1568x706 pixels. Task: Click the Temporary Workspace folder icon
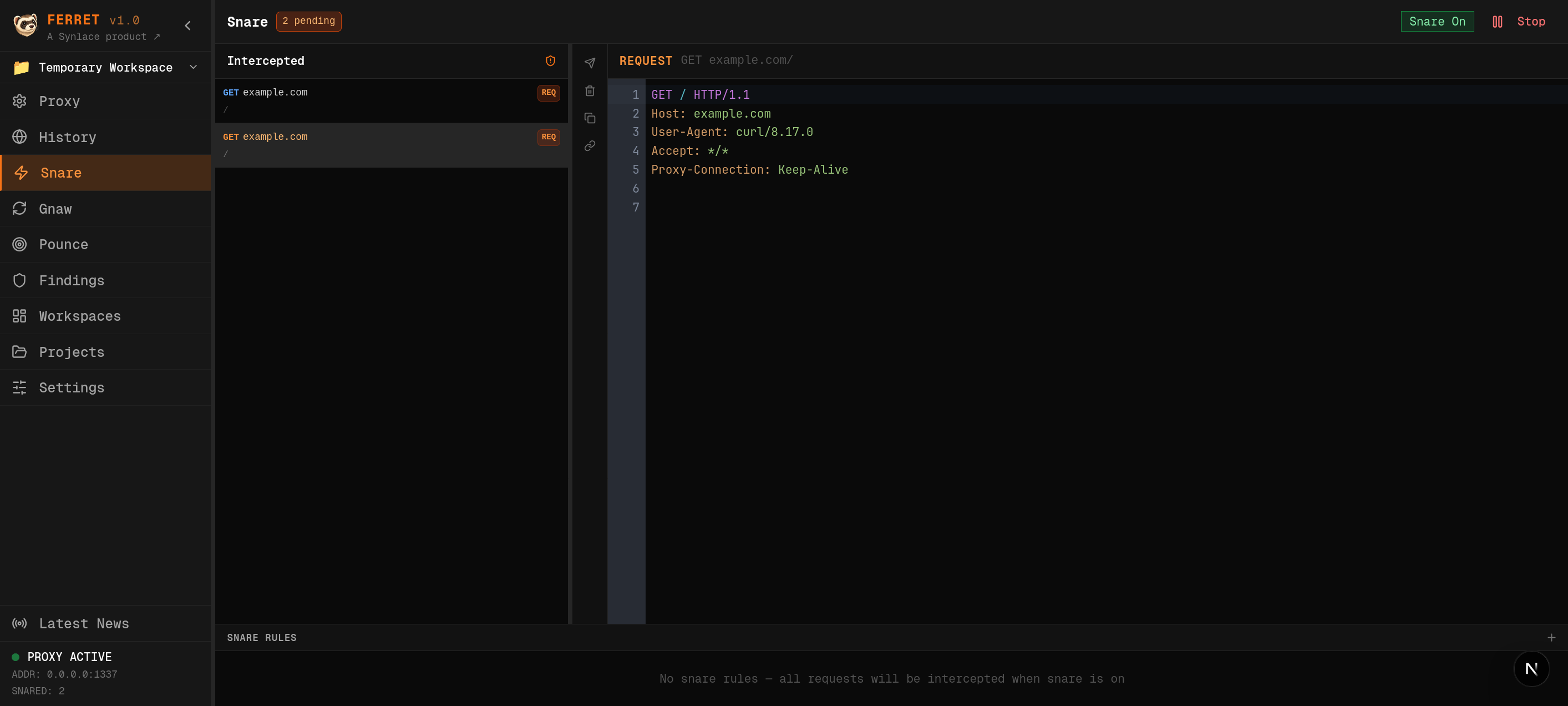pos(21,67)
